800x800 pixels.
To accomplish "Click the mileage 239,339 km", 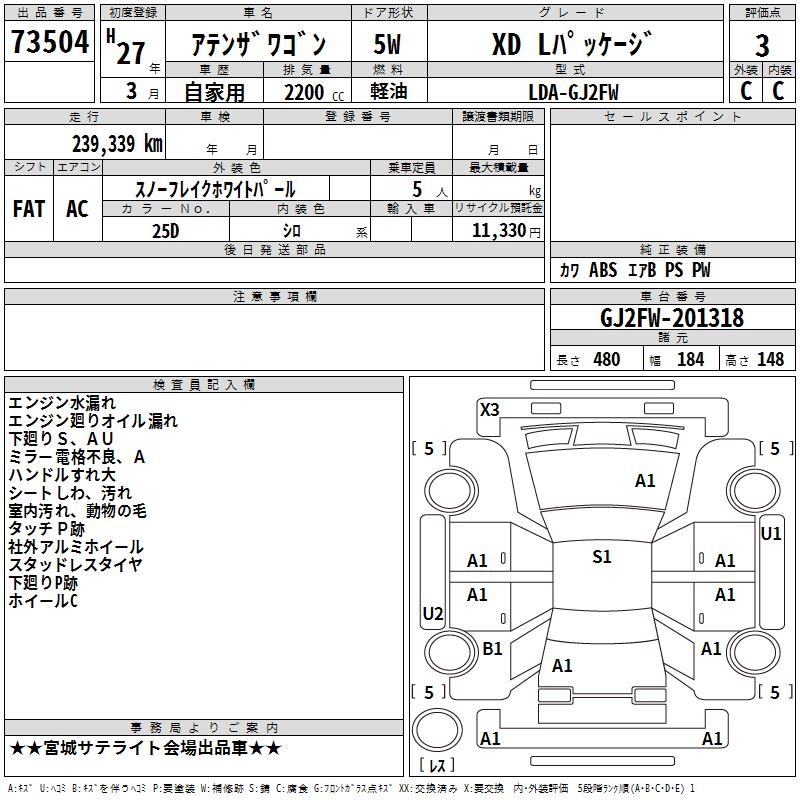I will (117, 143).
